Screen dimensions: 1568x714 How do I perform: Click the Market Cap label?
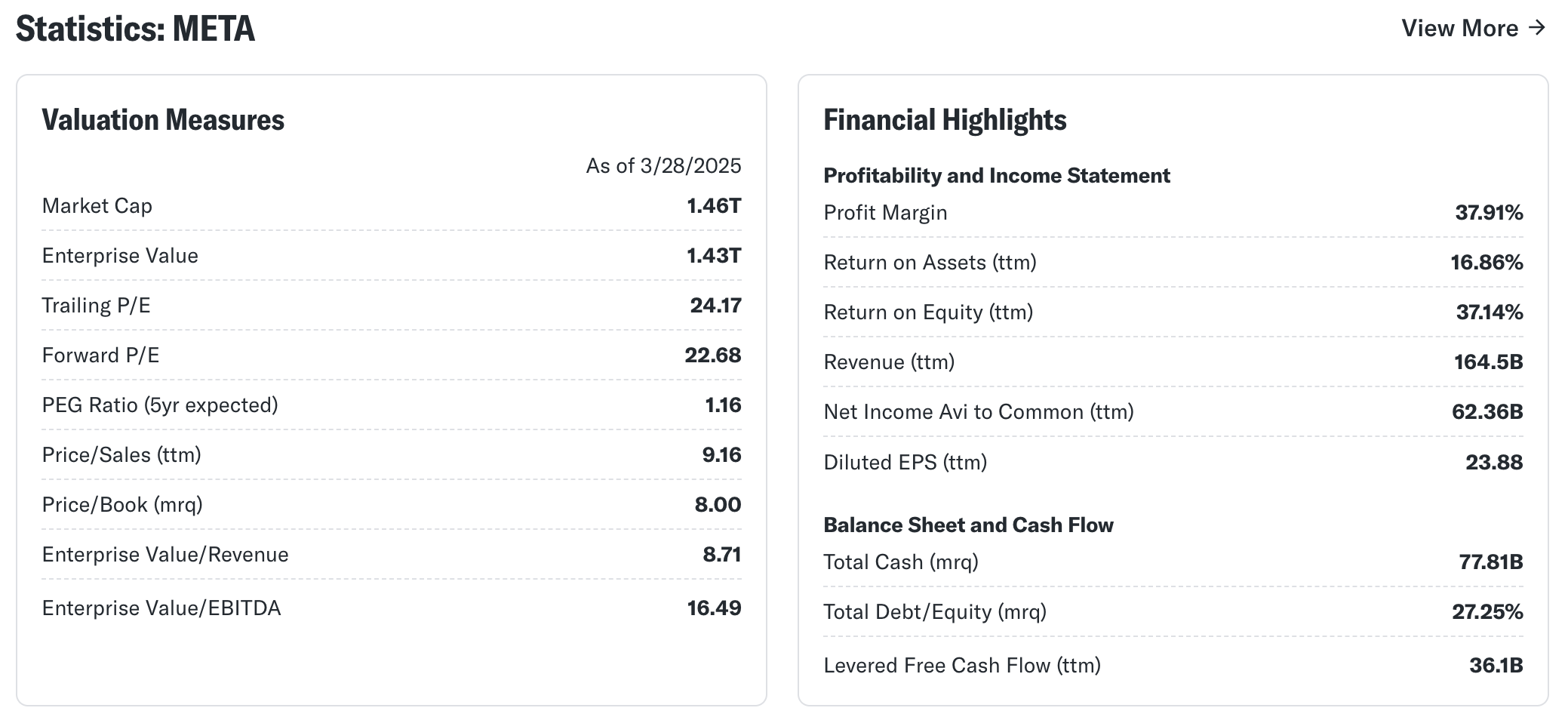[97, 205]
